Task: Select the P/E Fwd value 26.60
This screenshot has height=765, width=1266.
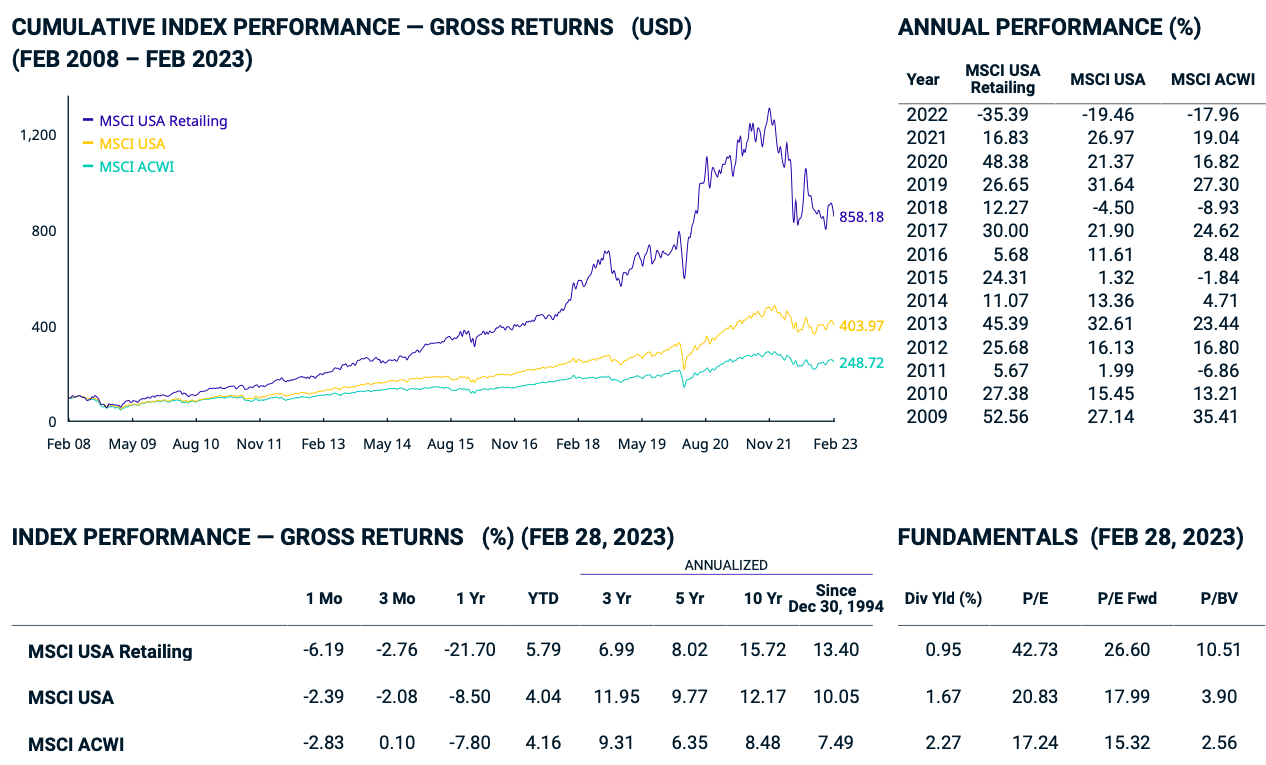Action: (x=1126, y=649)
